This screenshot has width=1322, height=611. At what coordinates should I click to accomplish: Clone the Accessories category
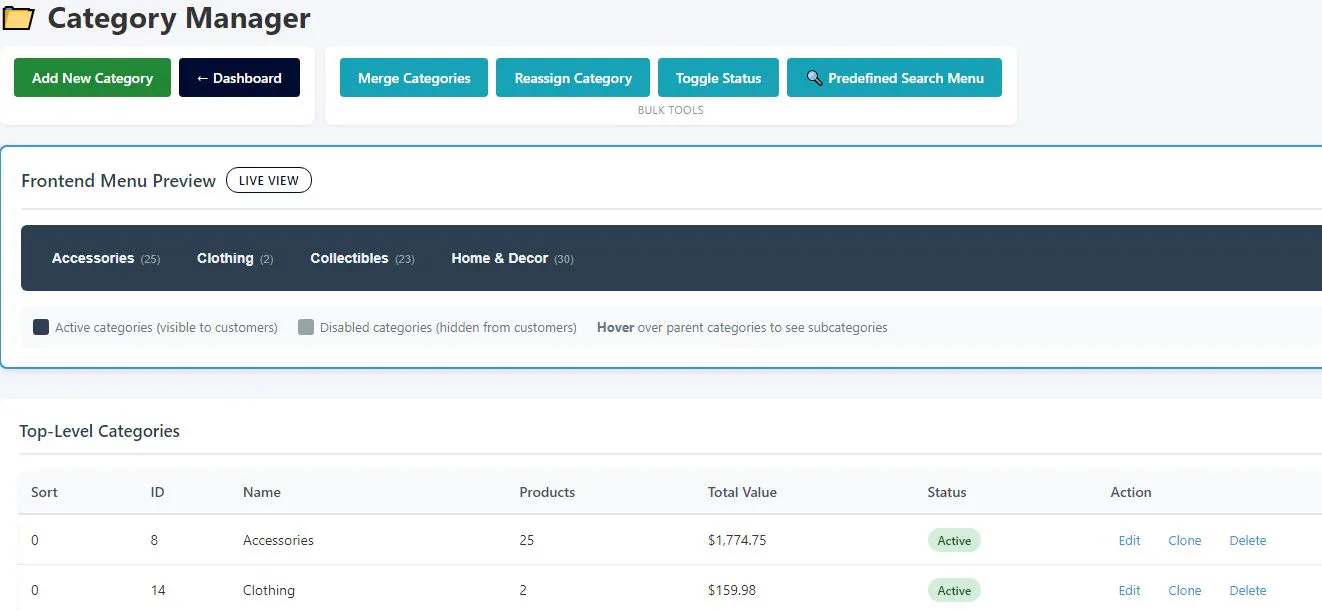1185,540
